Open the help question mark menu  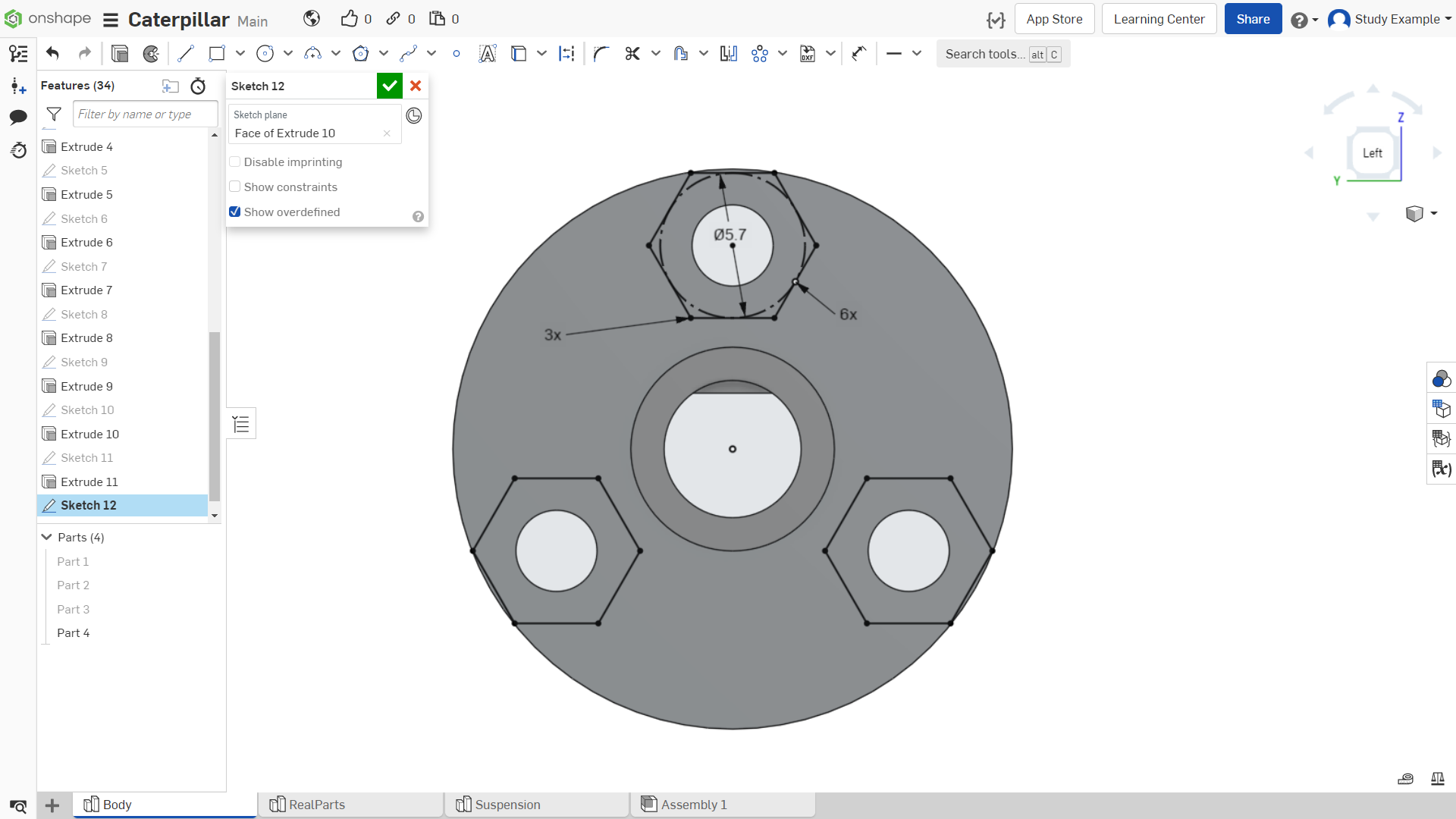coord(1304,20)
